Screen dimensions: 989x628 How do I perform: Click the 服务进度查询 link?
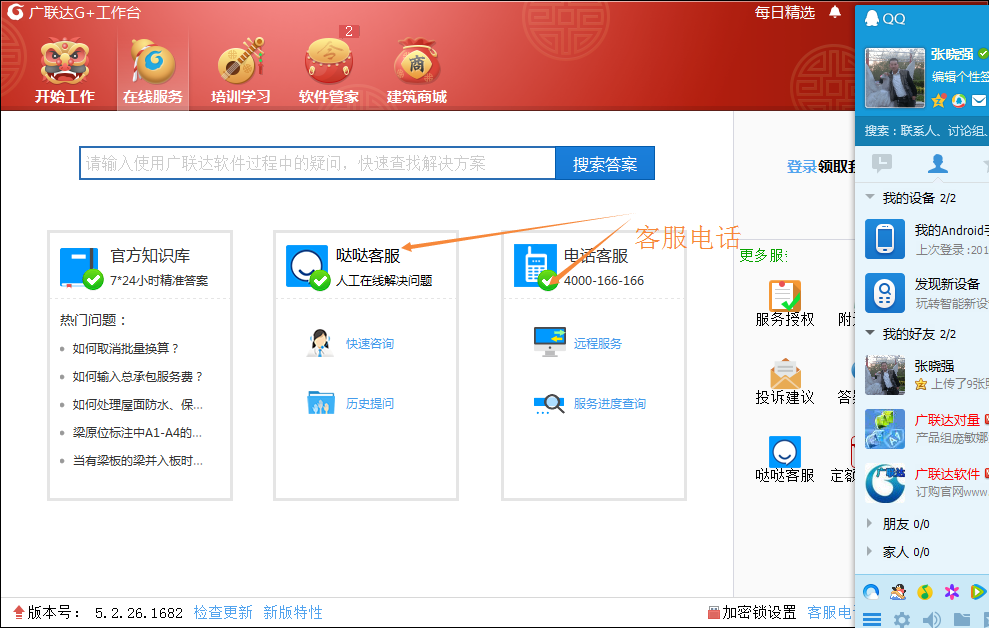click(x=609, y=404)
